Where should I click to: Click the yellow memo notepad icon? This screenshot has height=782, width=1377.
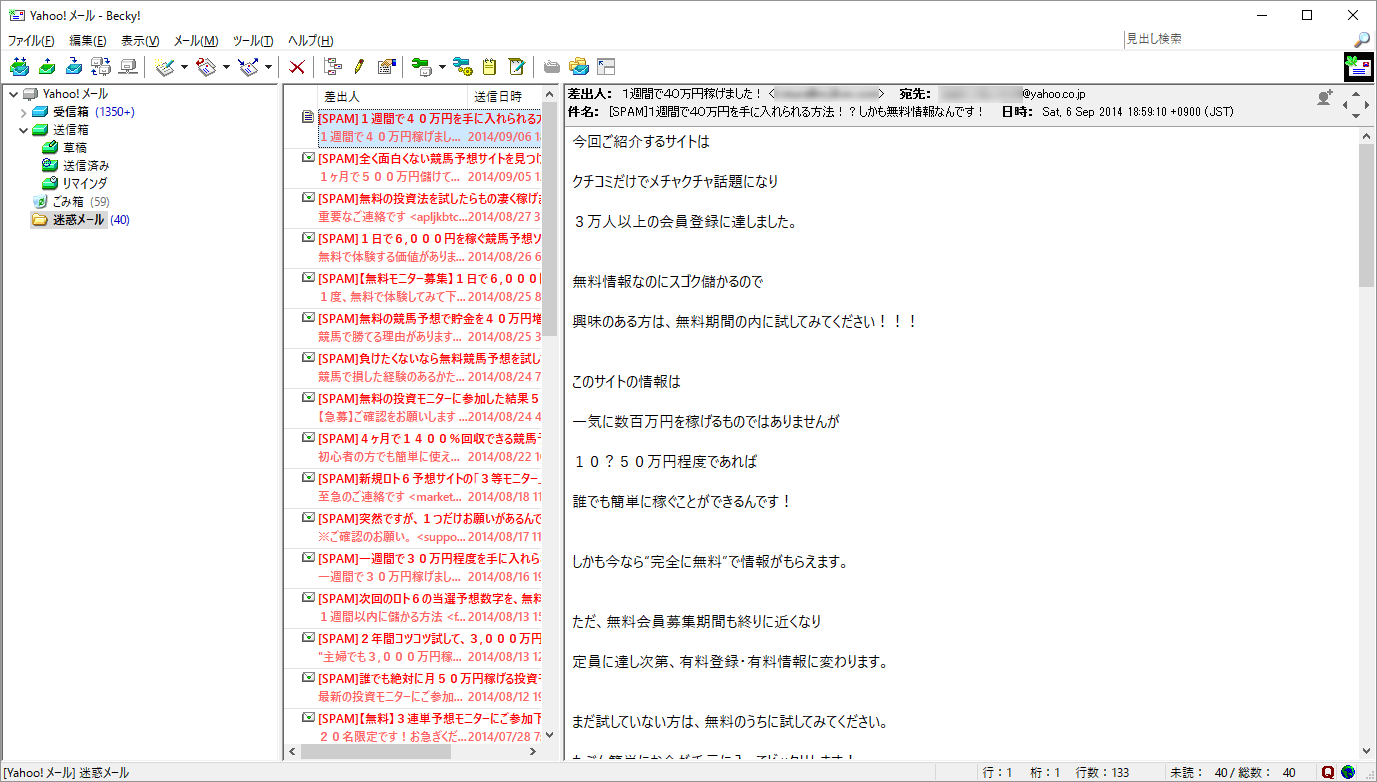(x=489, y=67)
